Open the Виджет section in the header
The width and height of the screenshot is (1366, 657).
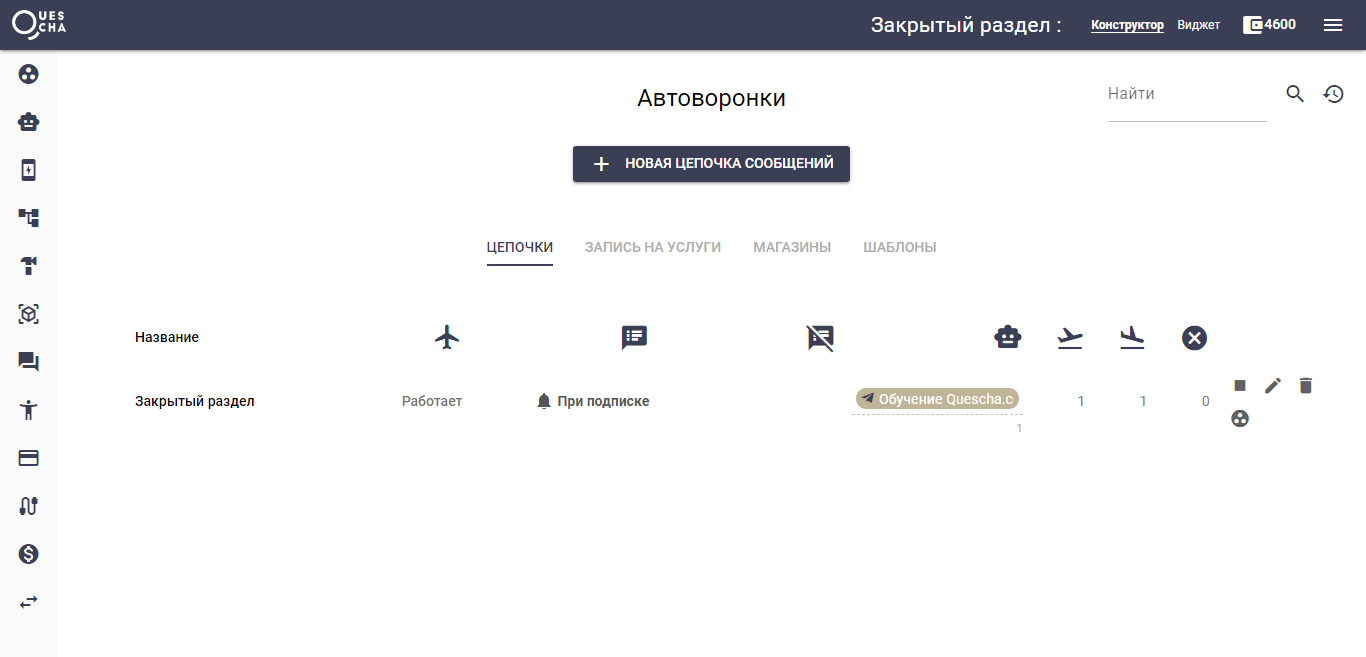click(x=1199, y=24)
